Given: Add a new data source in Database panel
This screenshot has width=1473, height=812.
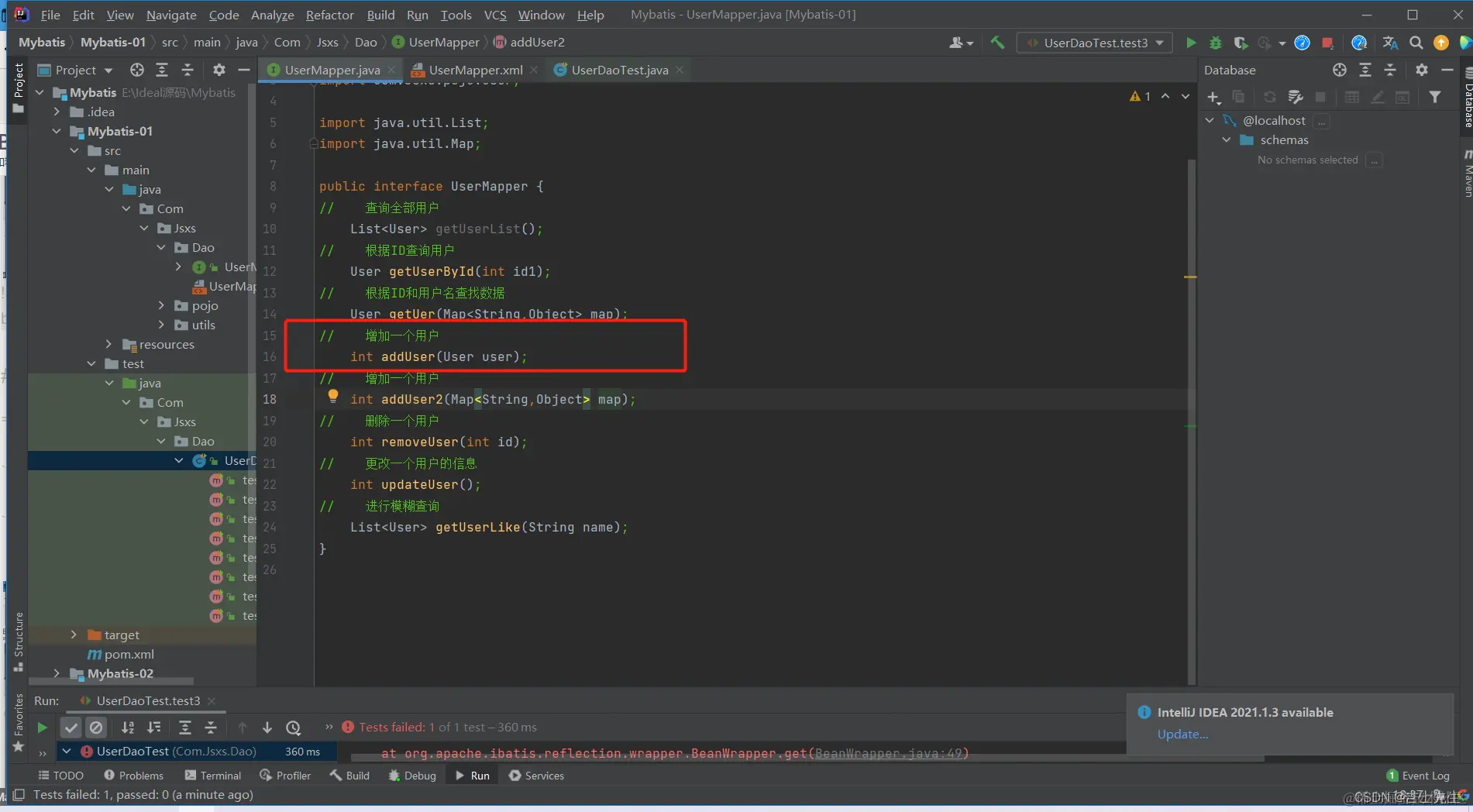Looking at the screenshot, I should coord(1213,97).
